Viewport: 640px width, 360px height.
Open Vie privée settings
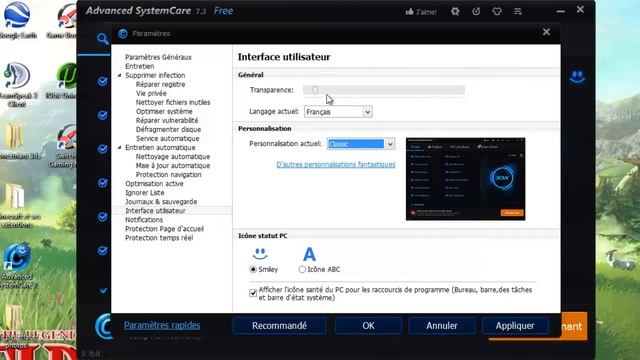[x=151, y=93]
